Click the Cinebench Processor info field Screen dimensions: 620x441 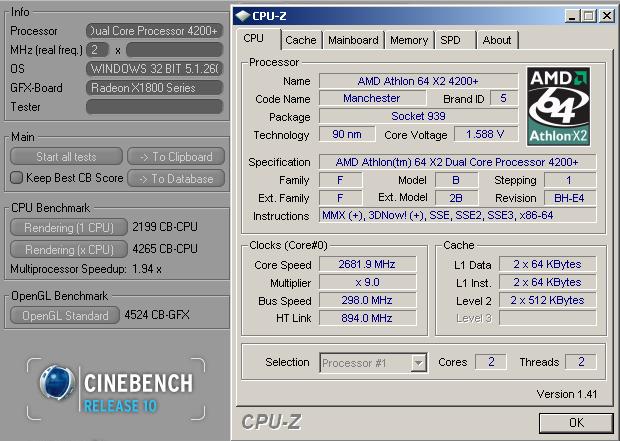click(x=154, y=31)
